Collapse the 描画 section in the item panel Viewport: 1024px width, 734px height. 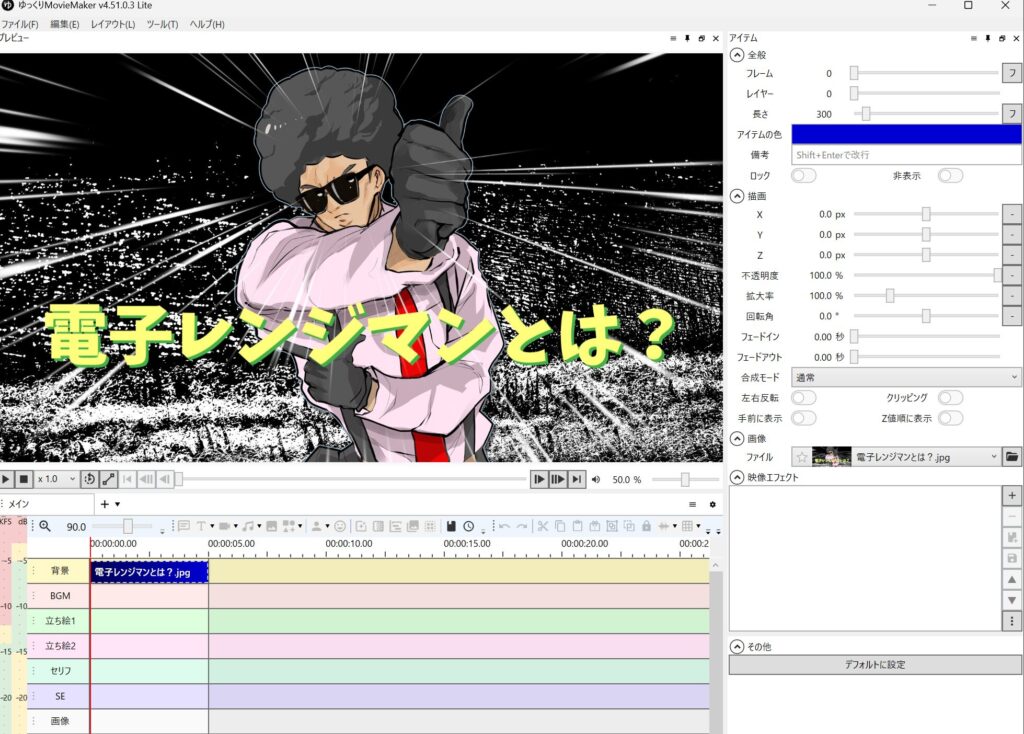click(x=736, y=196)
